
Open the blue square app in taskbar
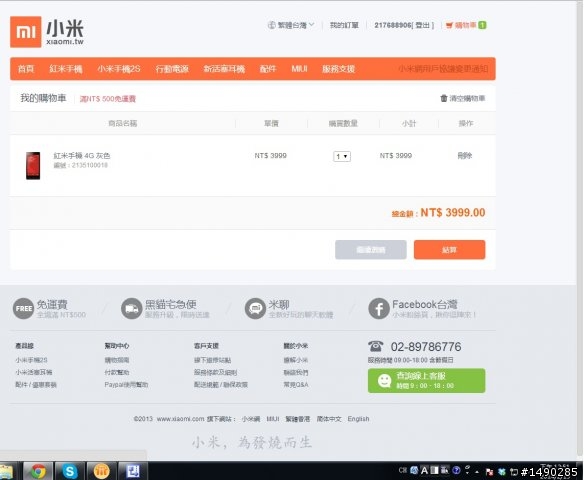pyautogui.click(x=133, y=471)
